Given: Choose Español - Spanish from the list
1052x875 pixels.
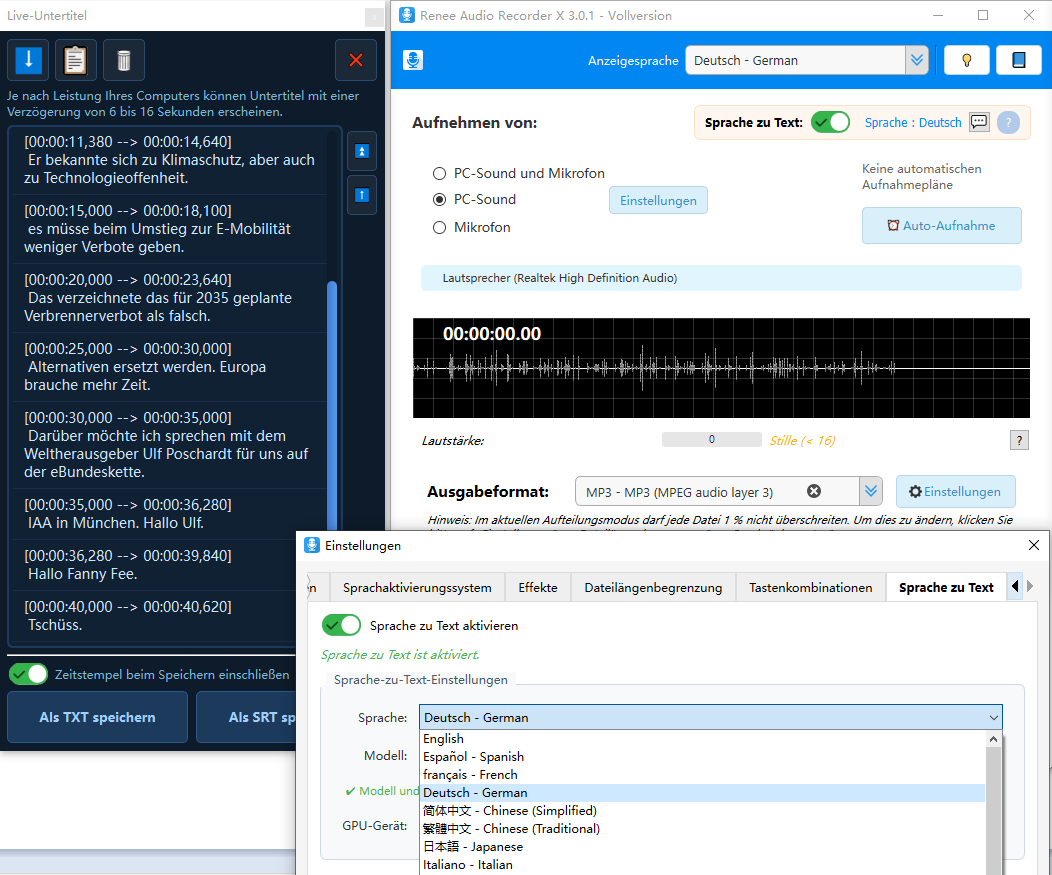Looking at the screenshot, I should pyautogui.click(x=702, y=756).
